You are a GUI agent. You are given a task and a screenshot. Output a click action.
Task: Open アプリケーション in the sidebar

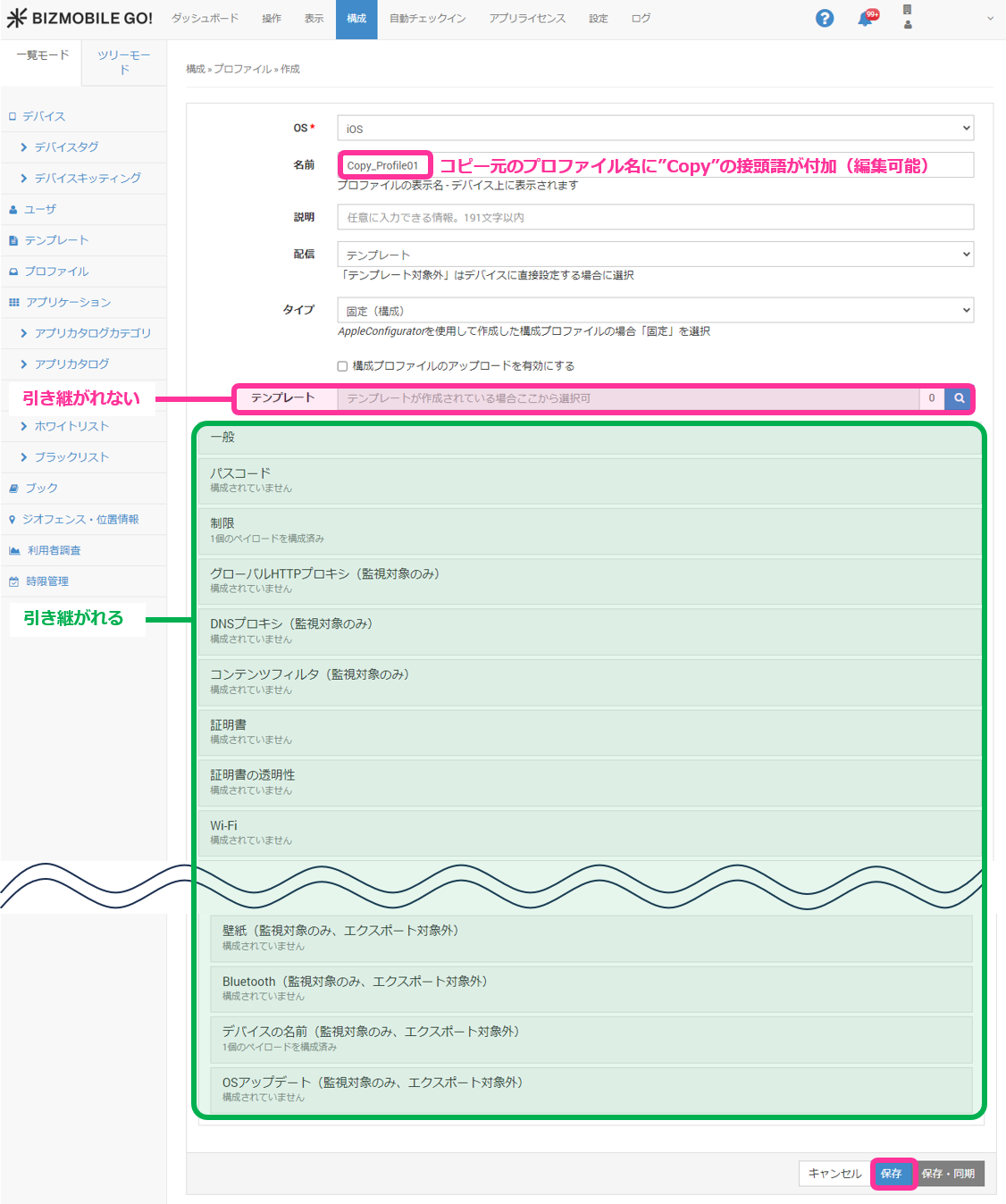point(68,302)
